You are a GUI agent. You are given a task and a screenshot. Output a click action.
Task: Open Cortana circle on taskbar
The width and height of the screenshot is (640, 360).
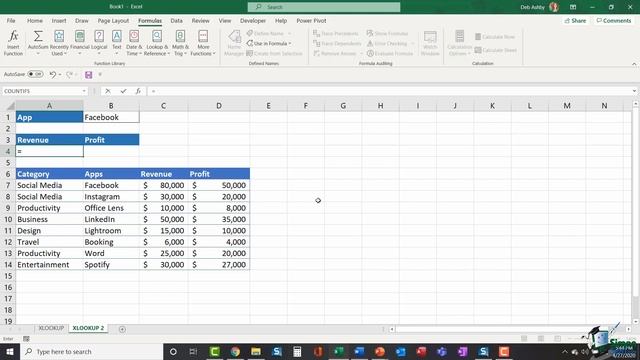pyautogui.click(x=173, y=351)
